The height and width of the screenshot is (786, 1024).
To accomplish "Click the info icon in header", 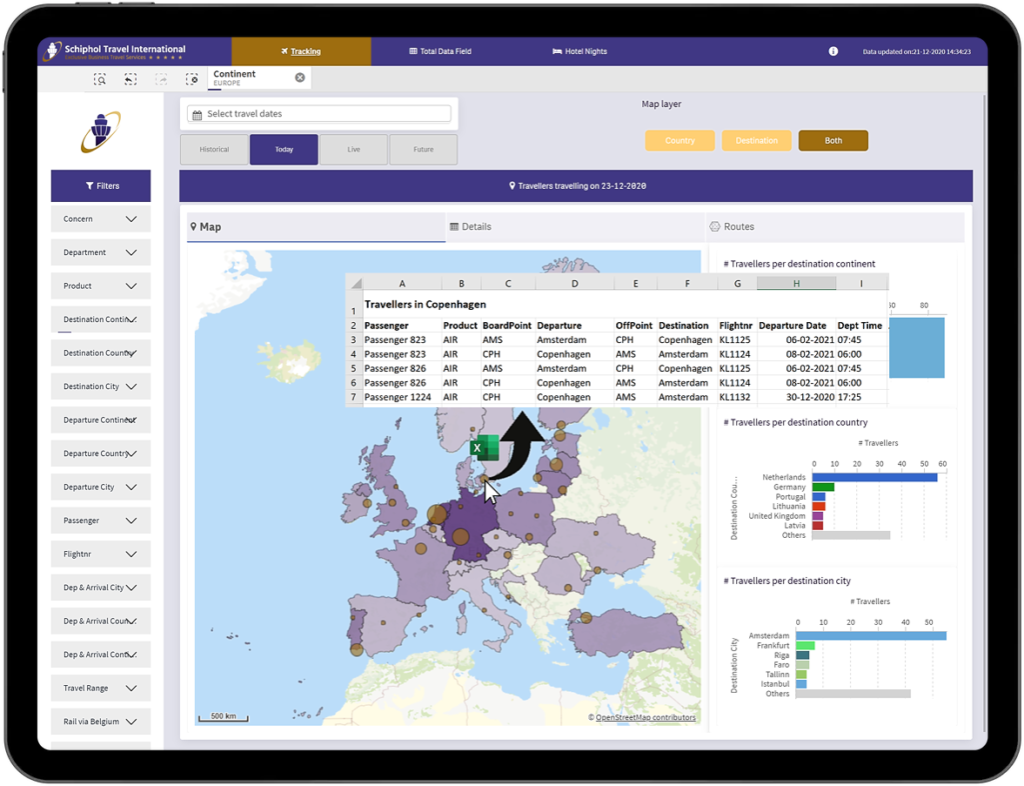I will 833,51.
